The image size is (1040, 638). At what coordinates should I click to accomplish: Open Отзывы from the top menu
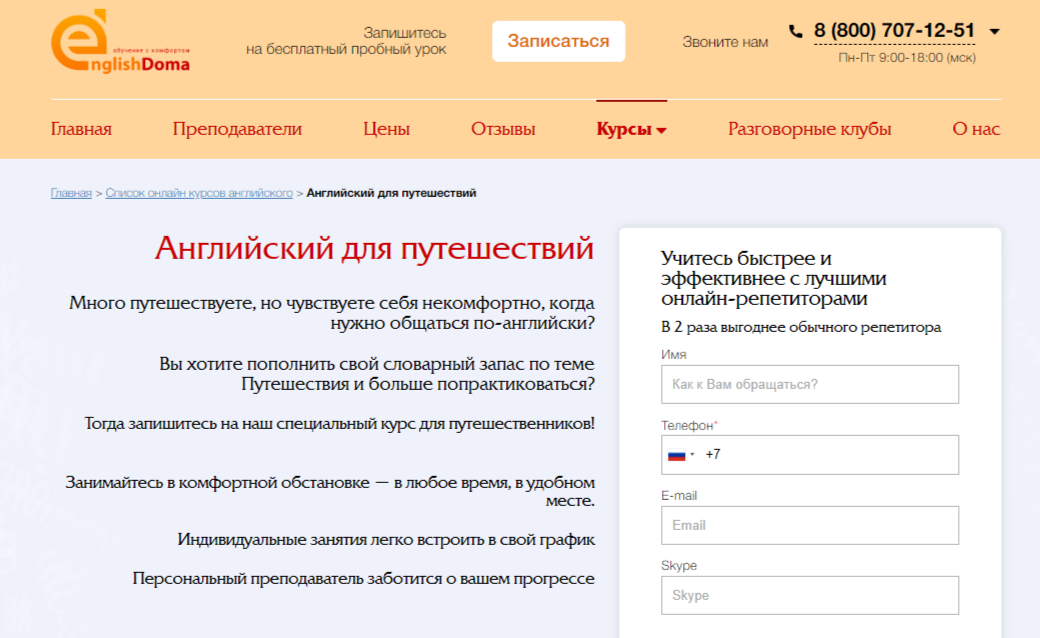point(502,128)
